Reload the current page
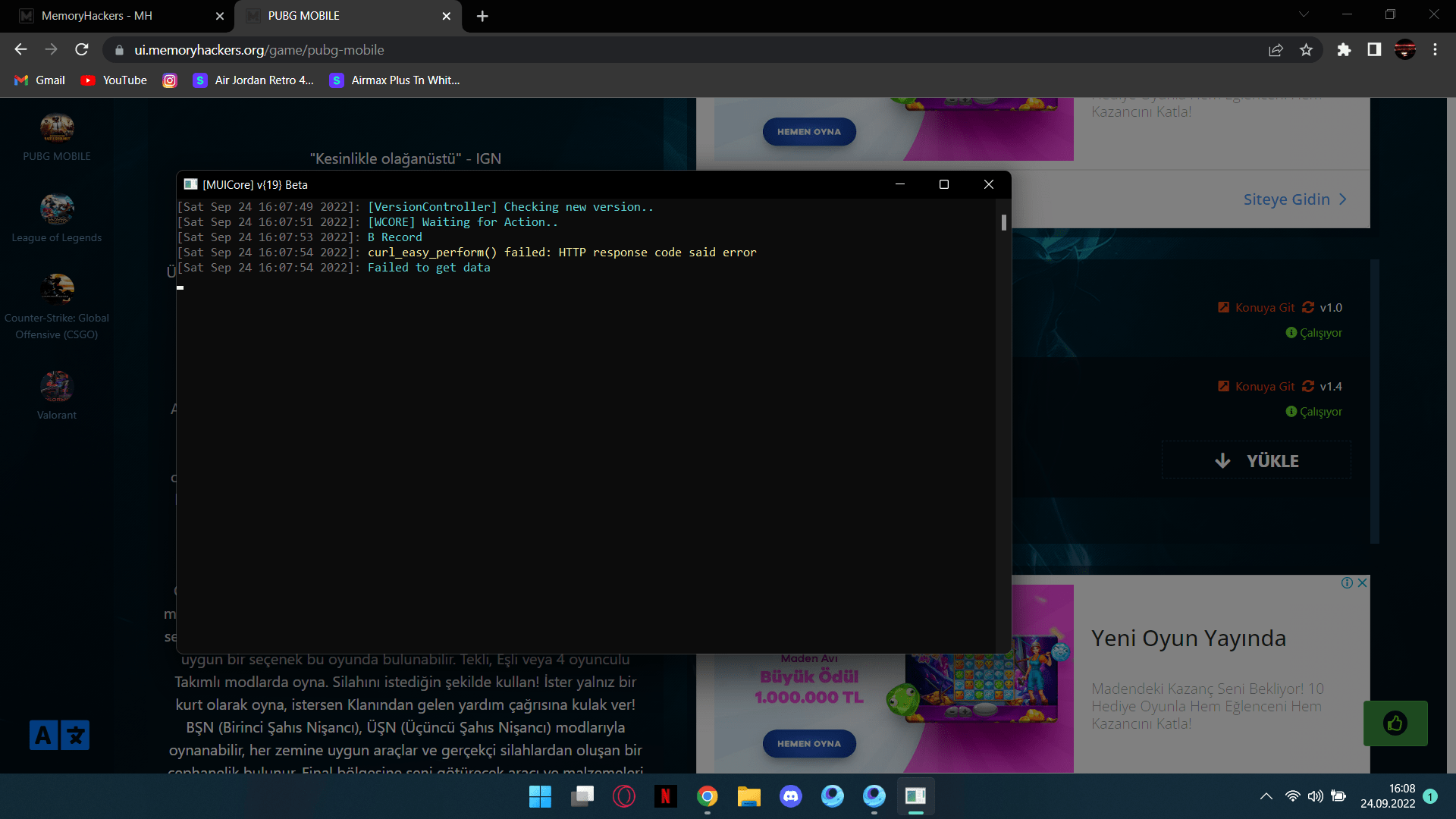Screen dimensions: 1456x819 coord(82,49)
